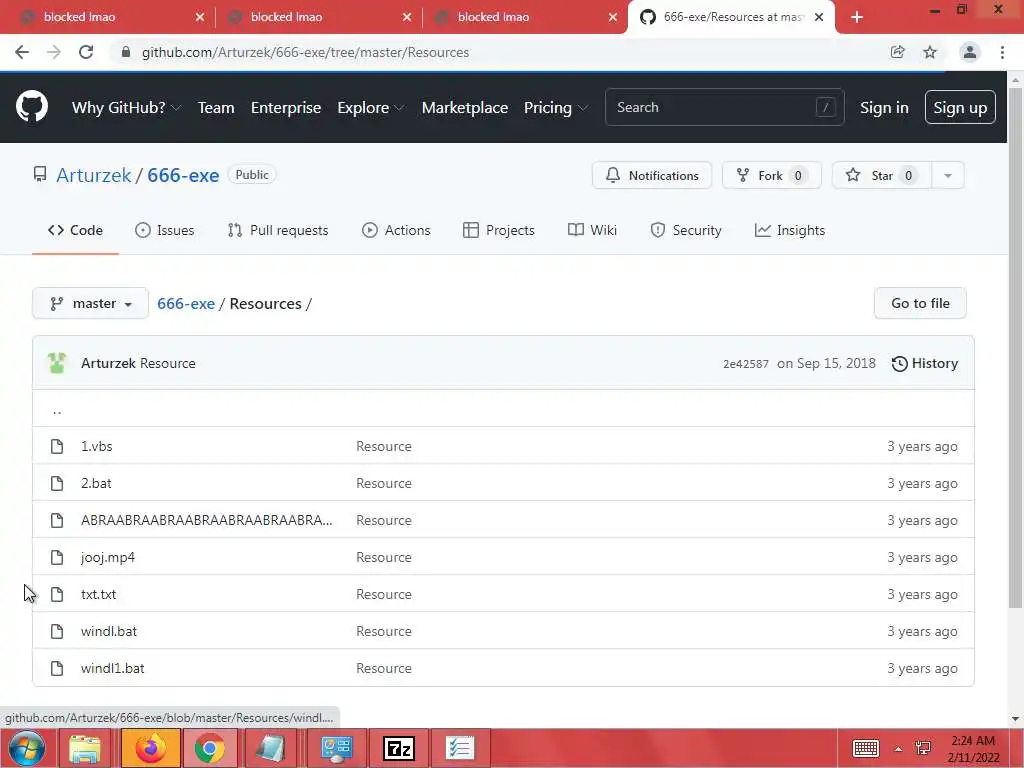Click the Notifications button
The width and height of the screenshot is (1024, 768).
pyautogui.click(x=652, y=175)
